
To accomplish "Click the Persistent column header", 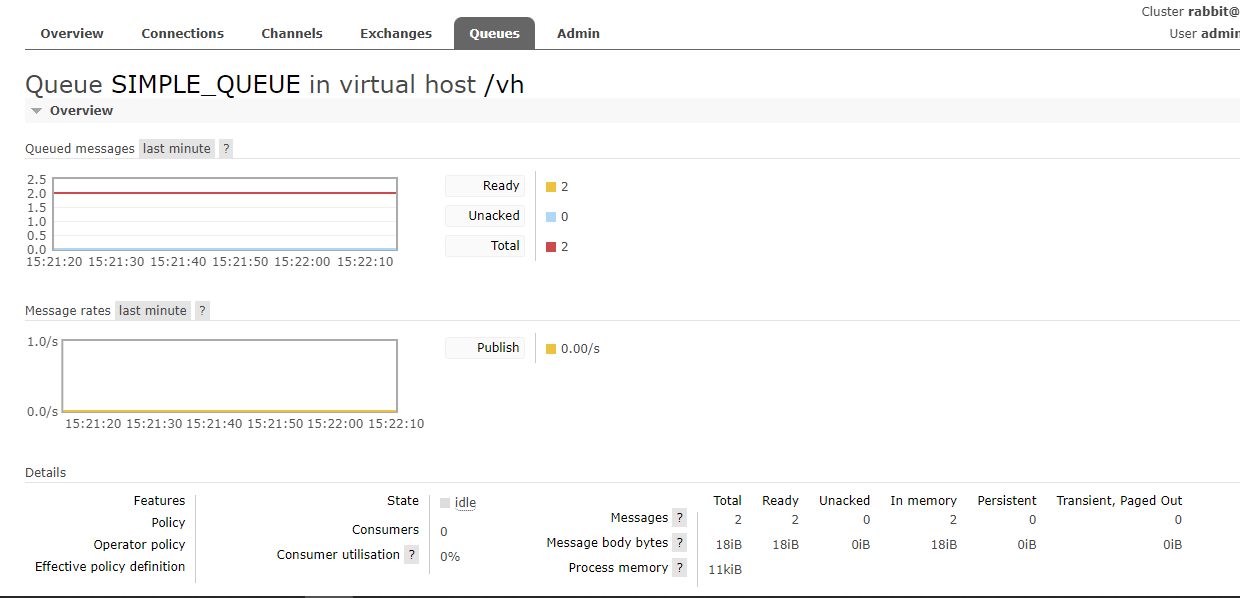I will point(1006,501).
